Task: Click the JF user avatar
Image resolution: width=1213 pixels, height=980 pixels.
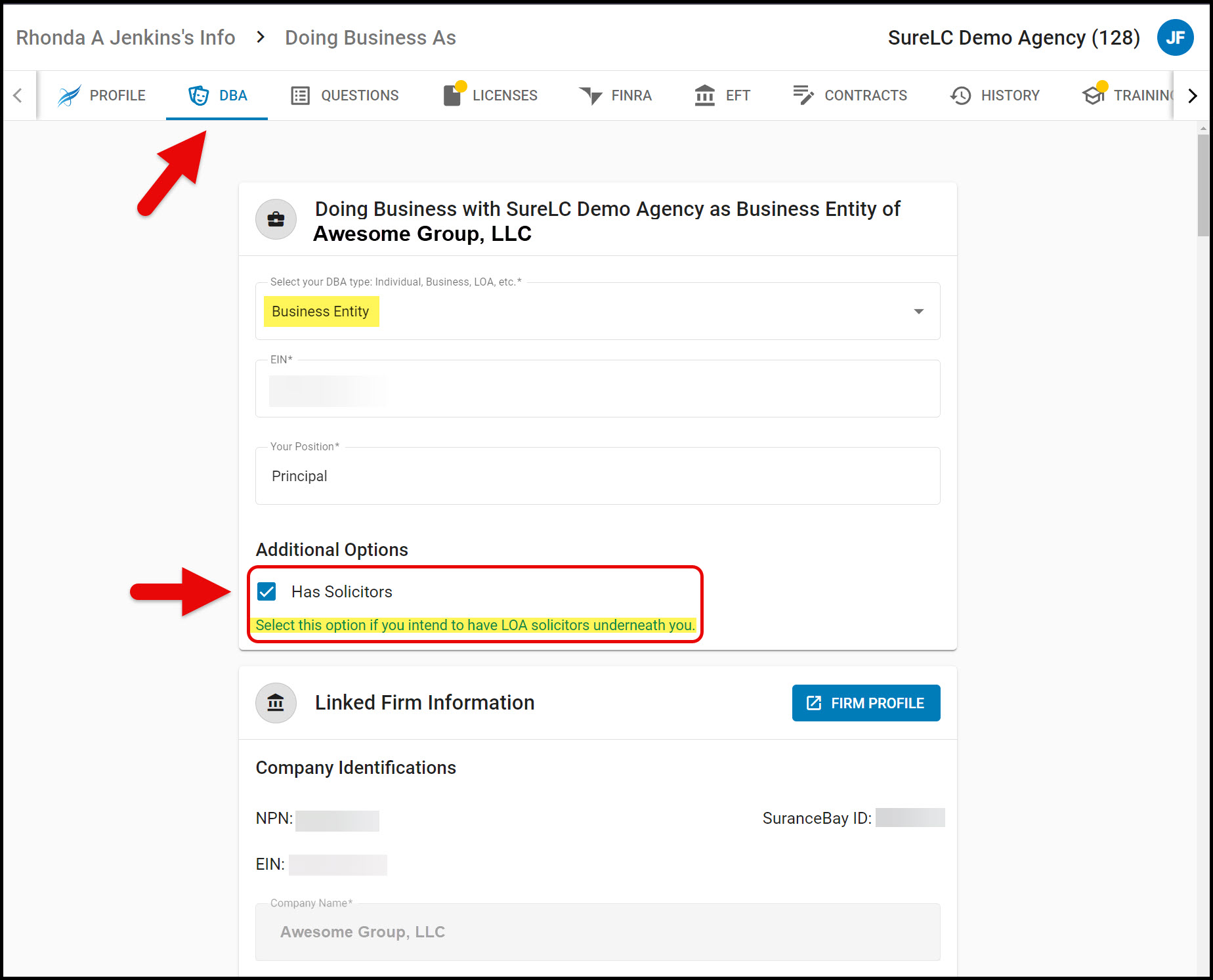Action: [1175, 37]
